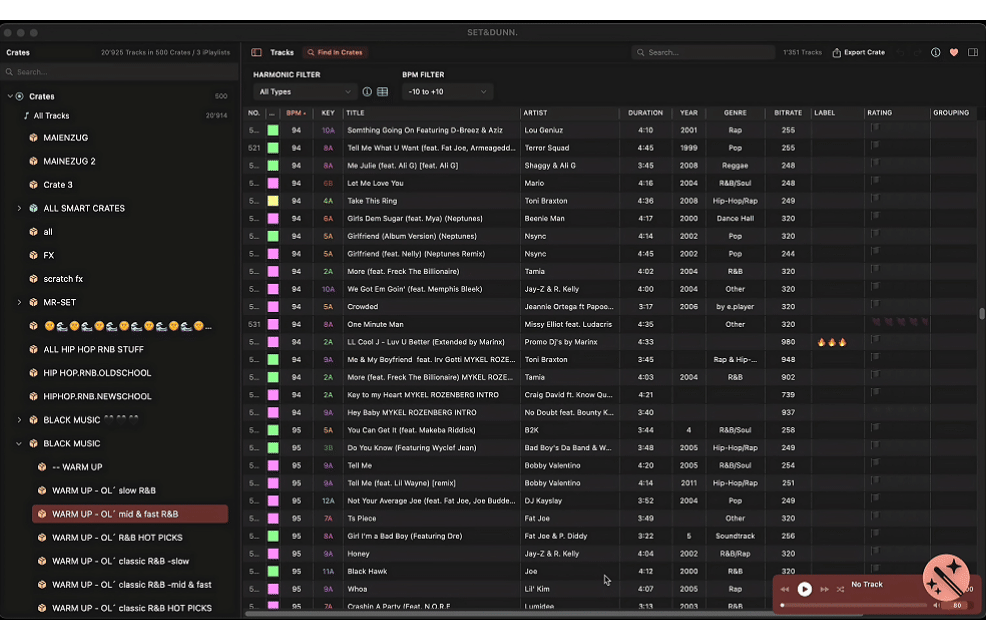Viewport: 986px width, 640px height.
Task: Open the magic wand assistant button
Action: tap(946, 577)
